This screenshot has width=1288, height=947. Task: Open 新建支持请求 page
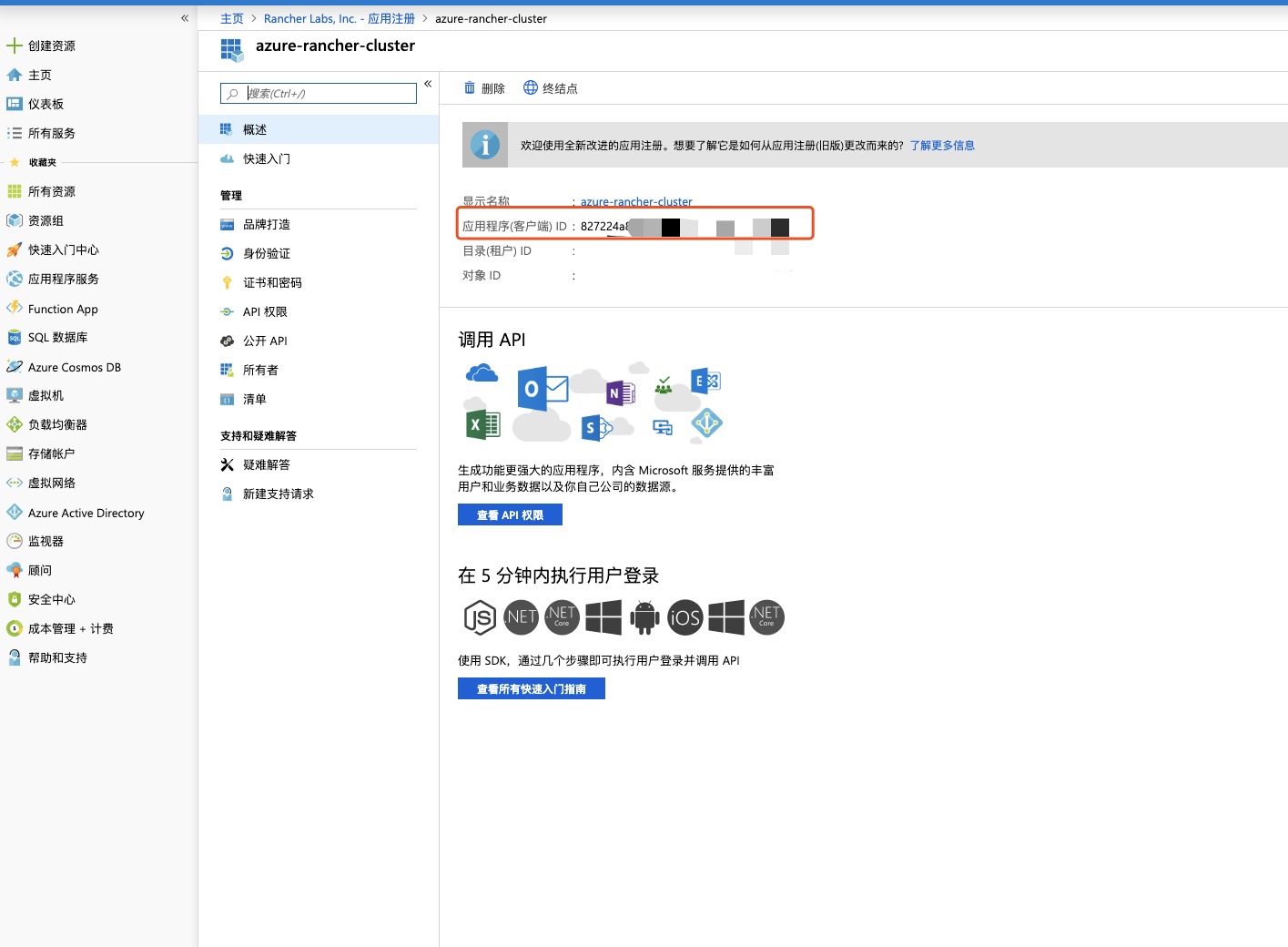point(319,494)
